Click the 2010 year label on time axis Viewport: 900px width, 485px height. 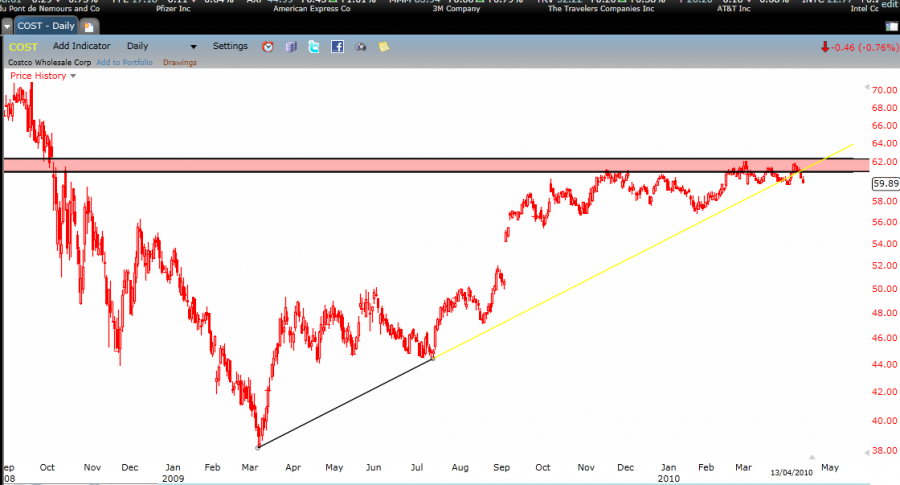coord(669,478)
